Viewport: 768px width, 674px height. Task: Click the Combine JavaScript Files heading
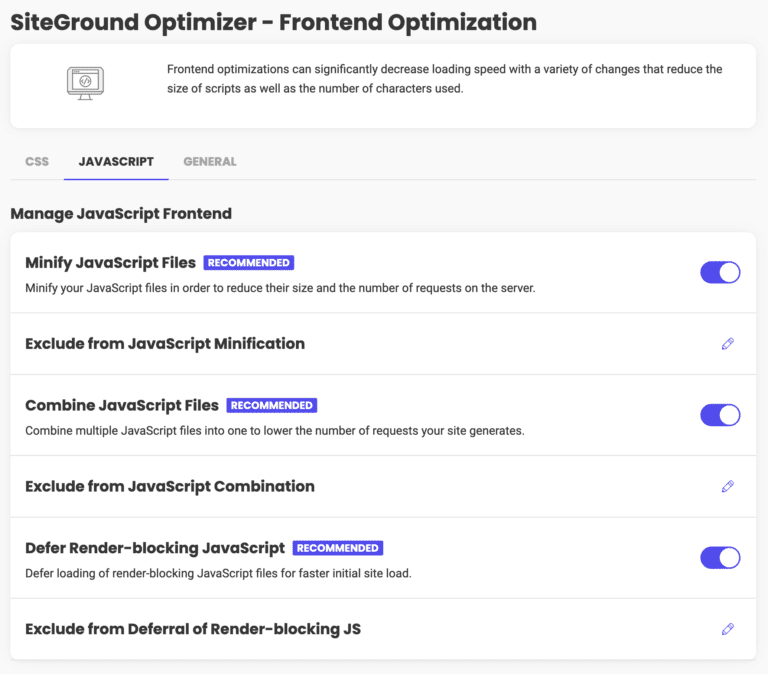pyautogui.click(x=122, y=406)
